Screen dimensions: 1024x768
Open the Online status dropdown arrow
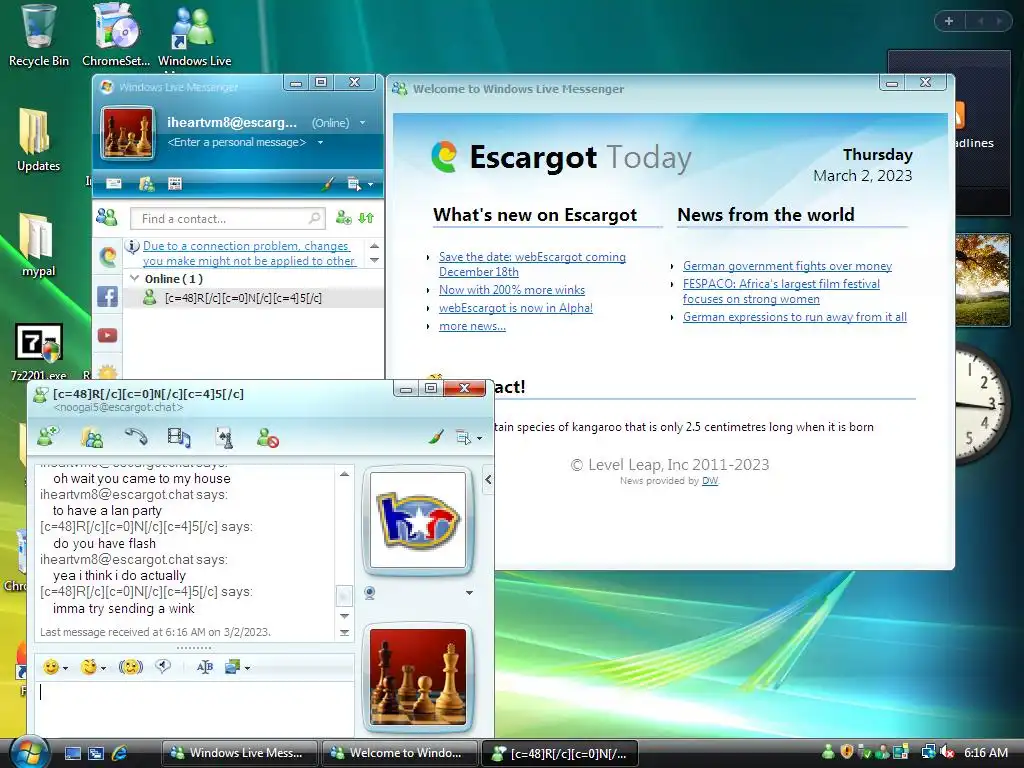(362, 123)
